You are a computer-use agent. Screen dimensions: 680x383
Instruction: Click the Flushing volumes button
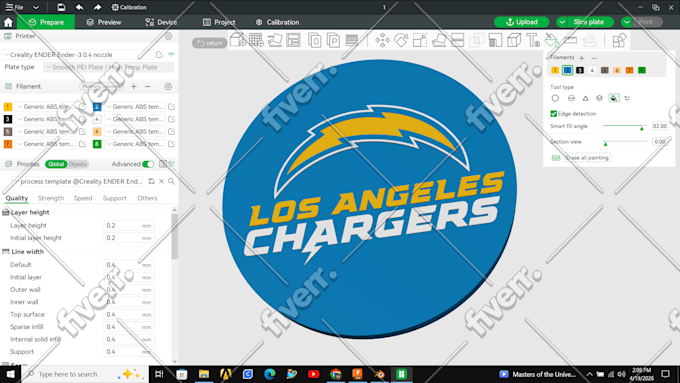101,87
